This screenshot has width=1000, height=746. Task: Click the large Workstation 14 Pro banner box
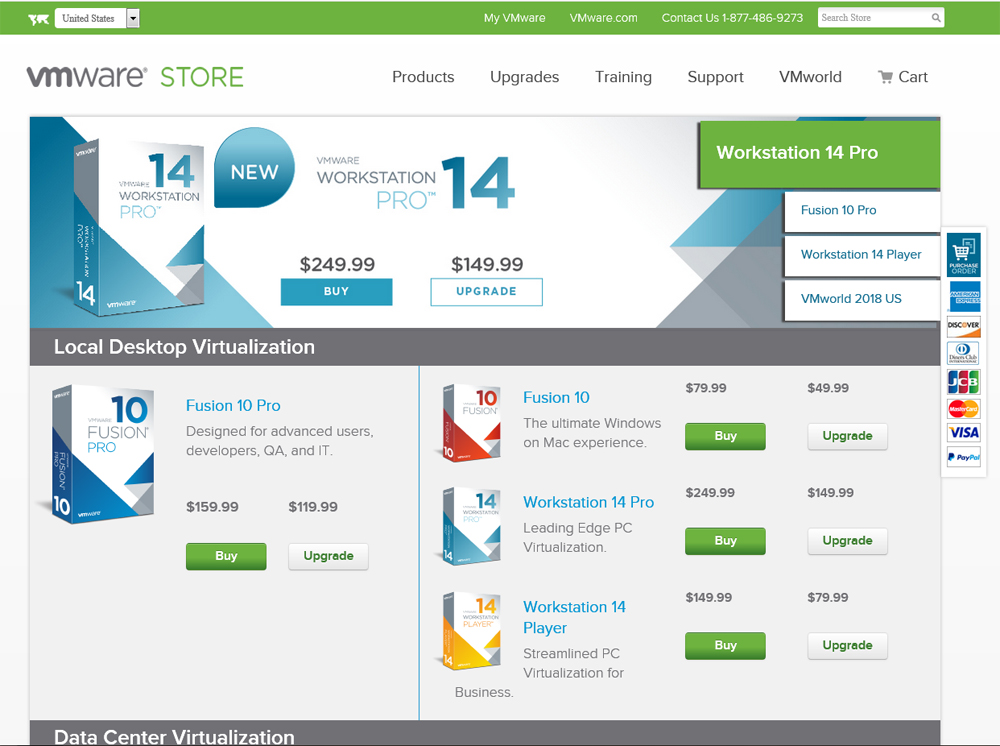pyautogui.click(x=137, y=227)
